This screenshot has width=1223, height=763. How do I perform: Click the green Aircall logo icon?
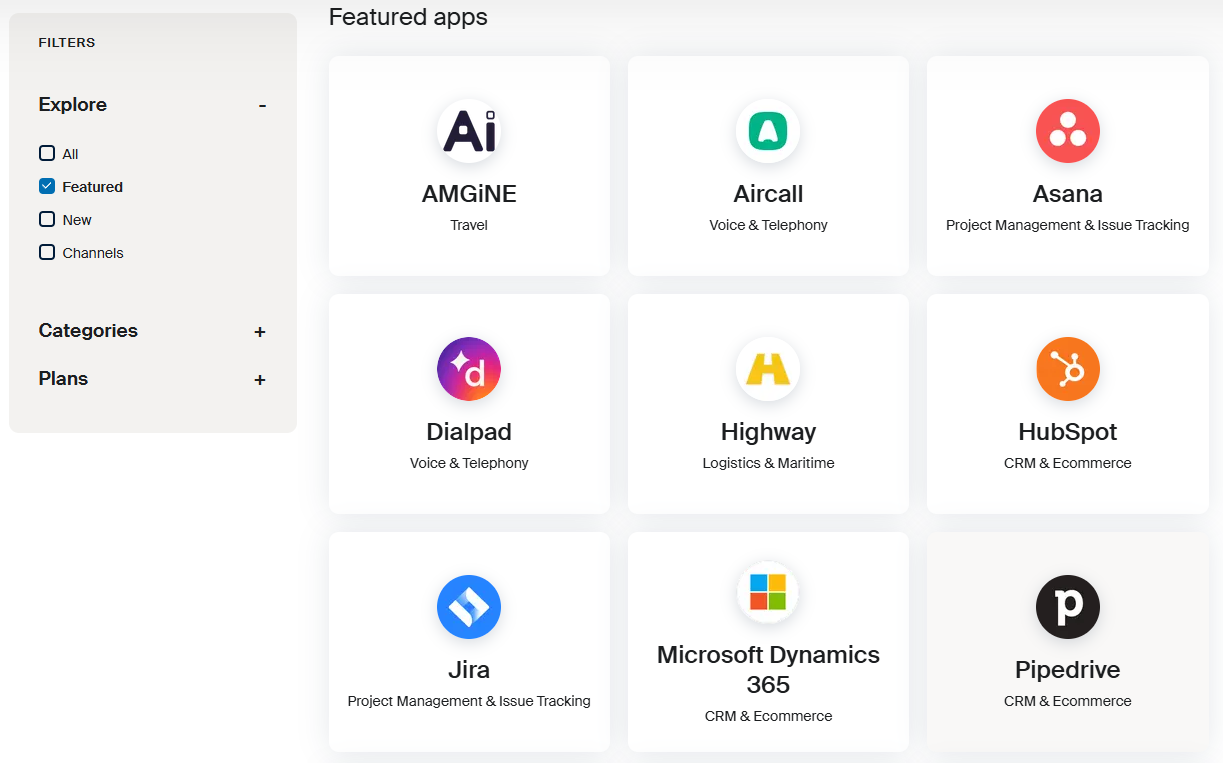click(x=768, y=131)
